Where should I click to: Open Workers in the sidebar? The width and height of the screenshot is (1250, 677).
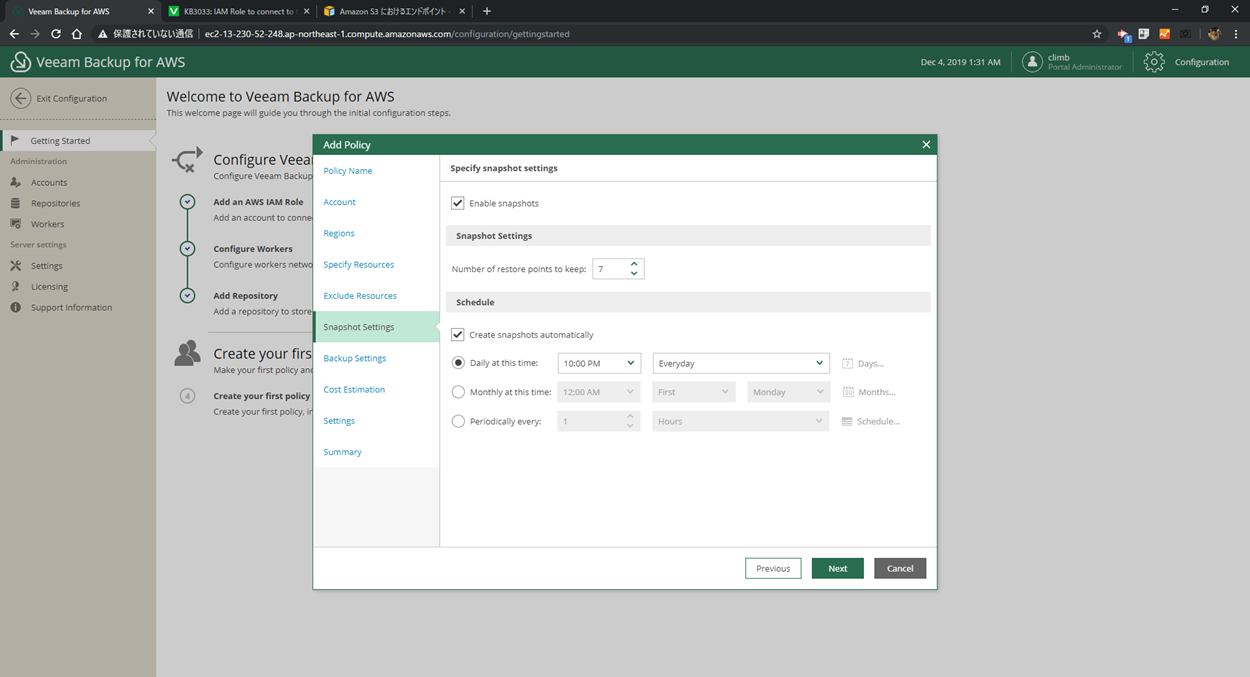[47, 224]
